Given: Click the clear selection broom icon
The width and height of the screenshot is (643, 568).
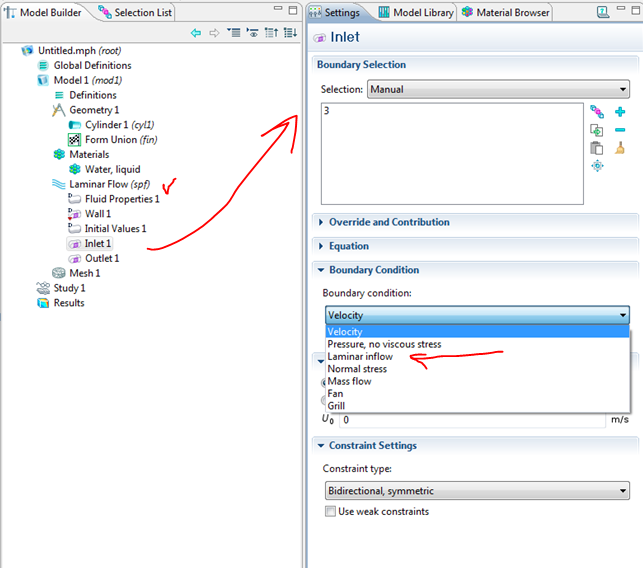Looking at the screenshot, I should [x=620, y=148].
